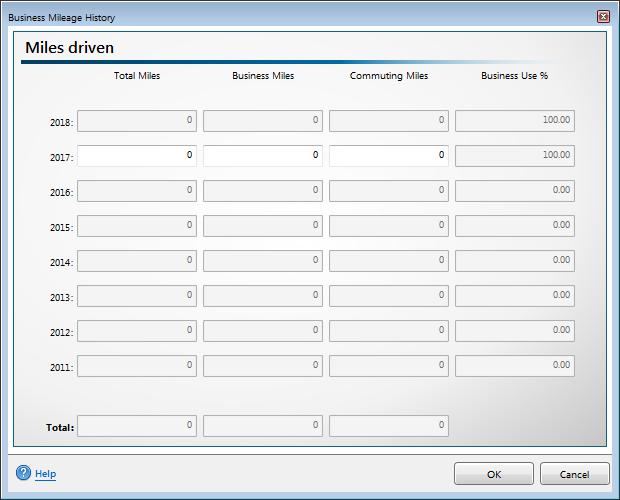Click the Total row Business Miles box
Screen dimensions: 620x500
[x=263, y=426]
